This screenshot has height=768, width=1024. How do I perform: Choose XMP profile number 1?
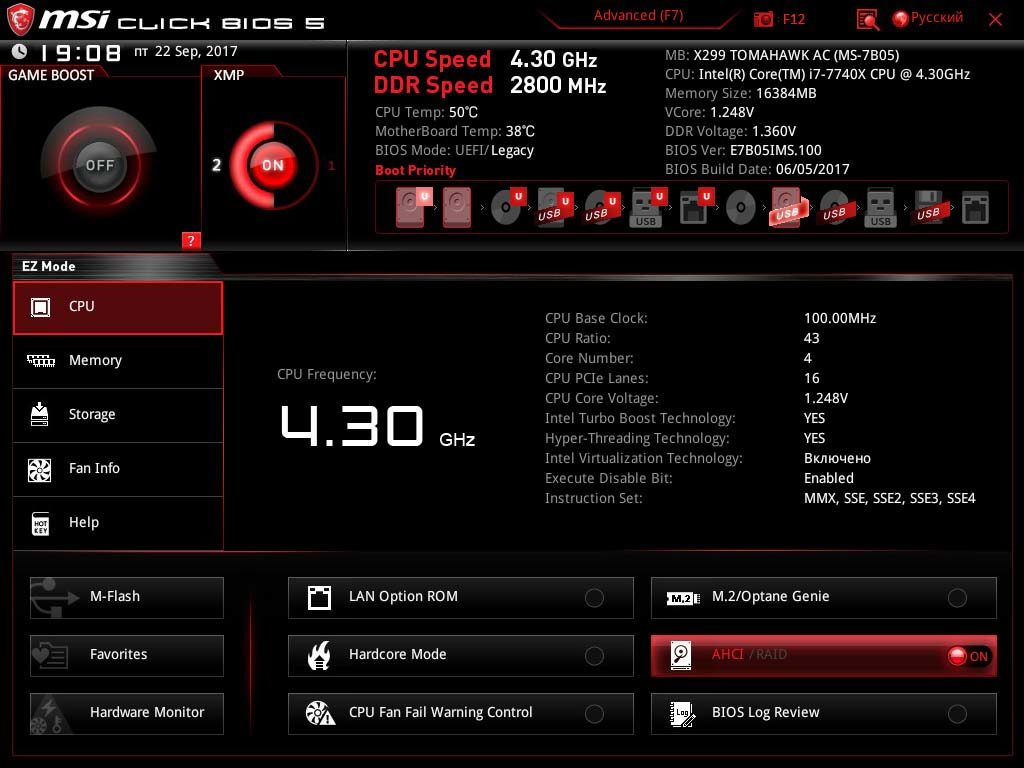331,165
